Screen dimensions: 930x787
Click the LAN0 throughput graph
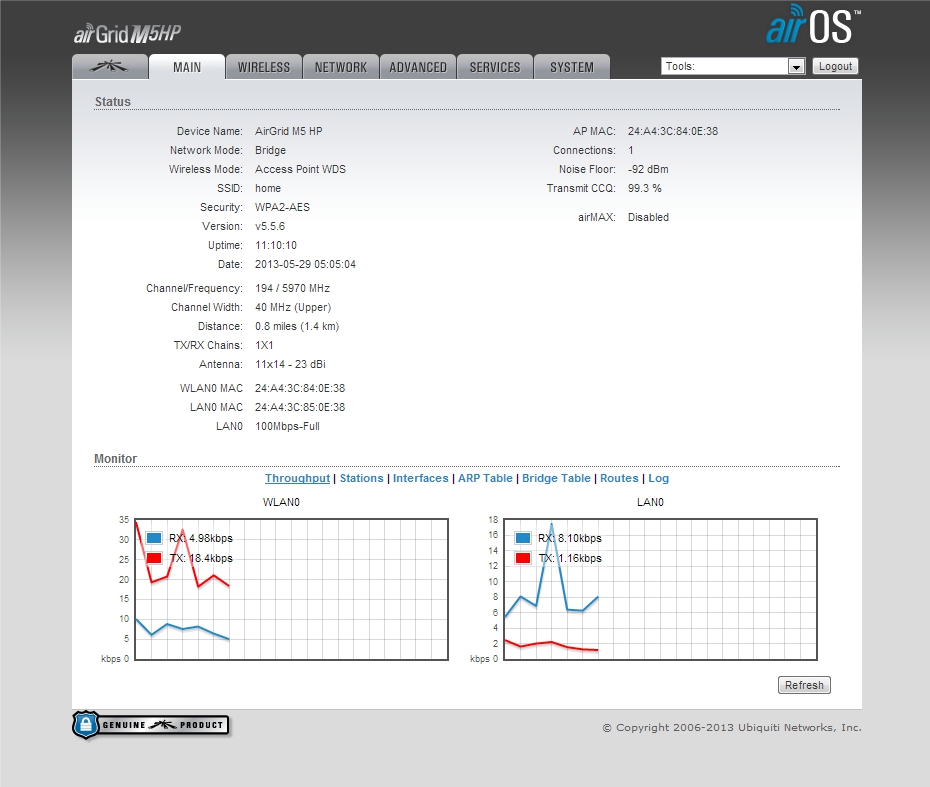[660, 590]
